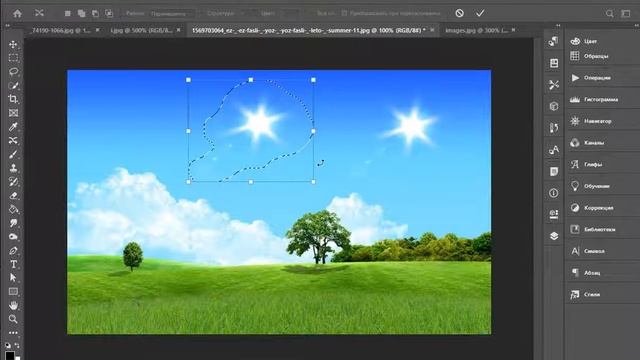Select the Rectangular Marquee tool
This screenshot has width=640, height=360.
[x=13, y=58]
